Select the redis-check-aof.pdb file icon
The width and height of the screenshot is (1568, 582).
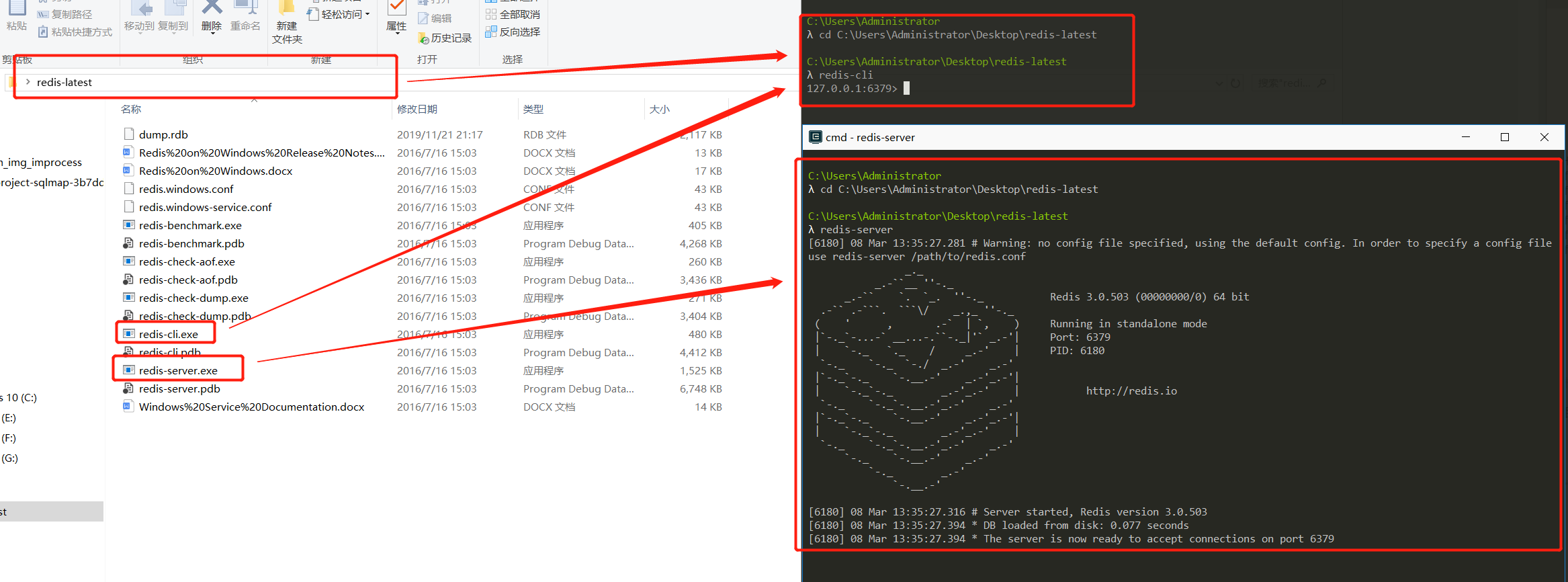[x=129, y=280]
